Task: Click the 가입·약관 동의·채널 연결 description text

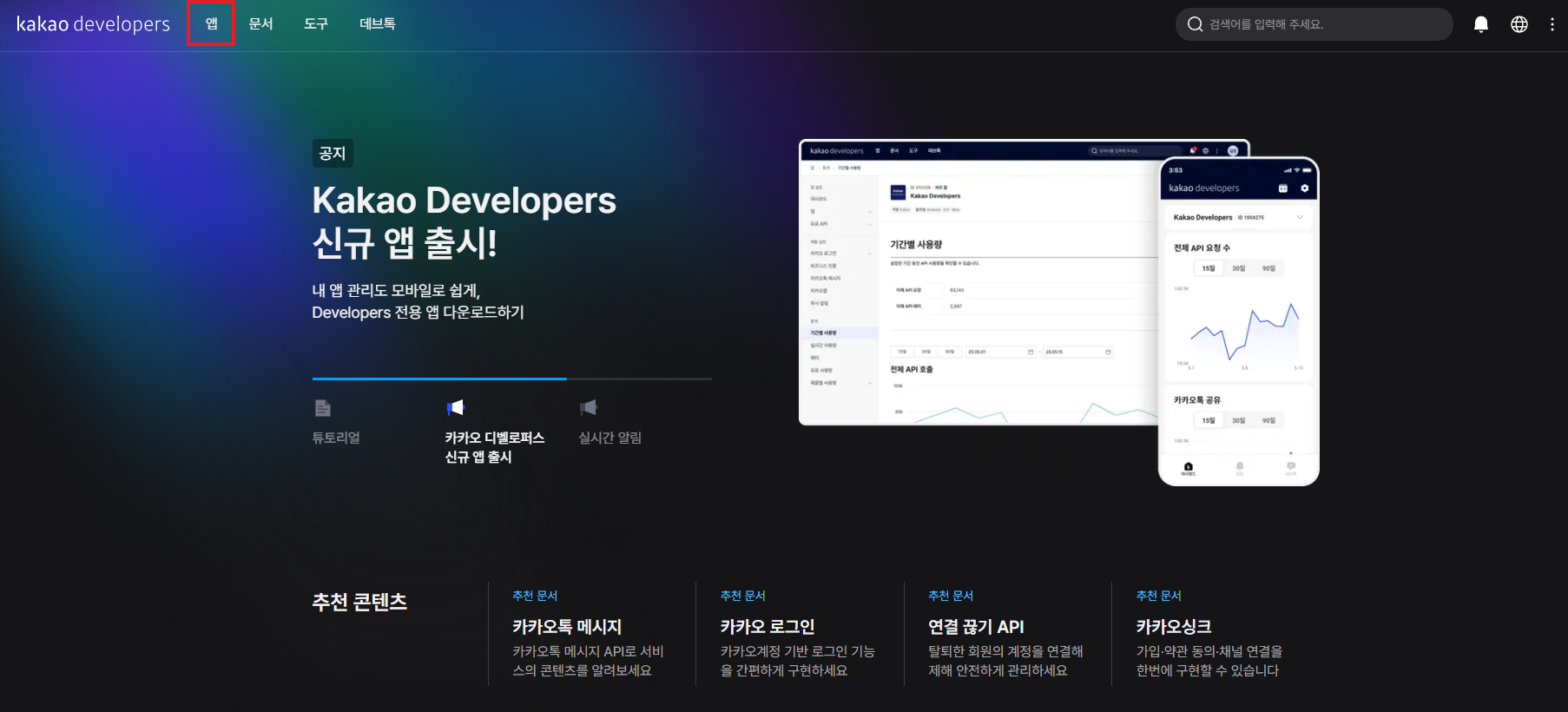Action: 1209,661
